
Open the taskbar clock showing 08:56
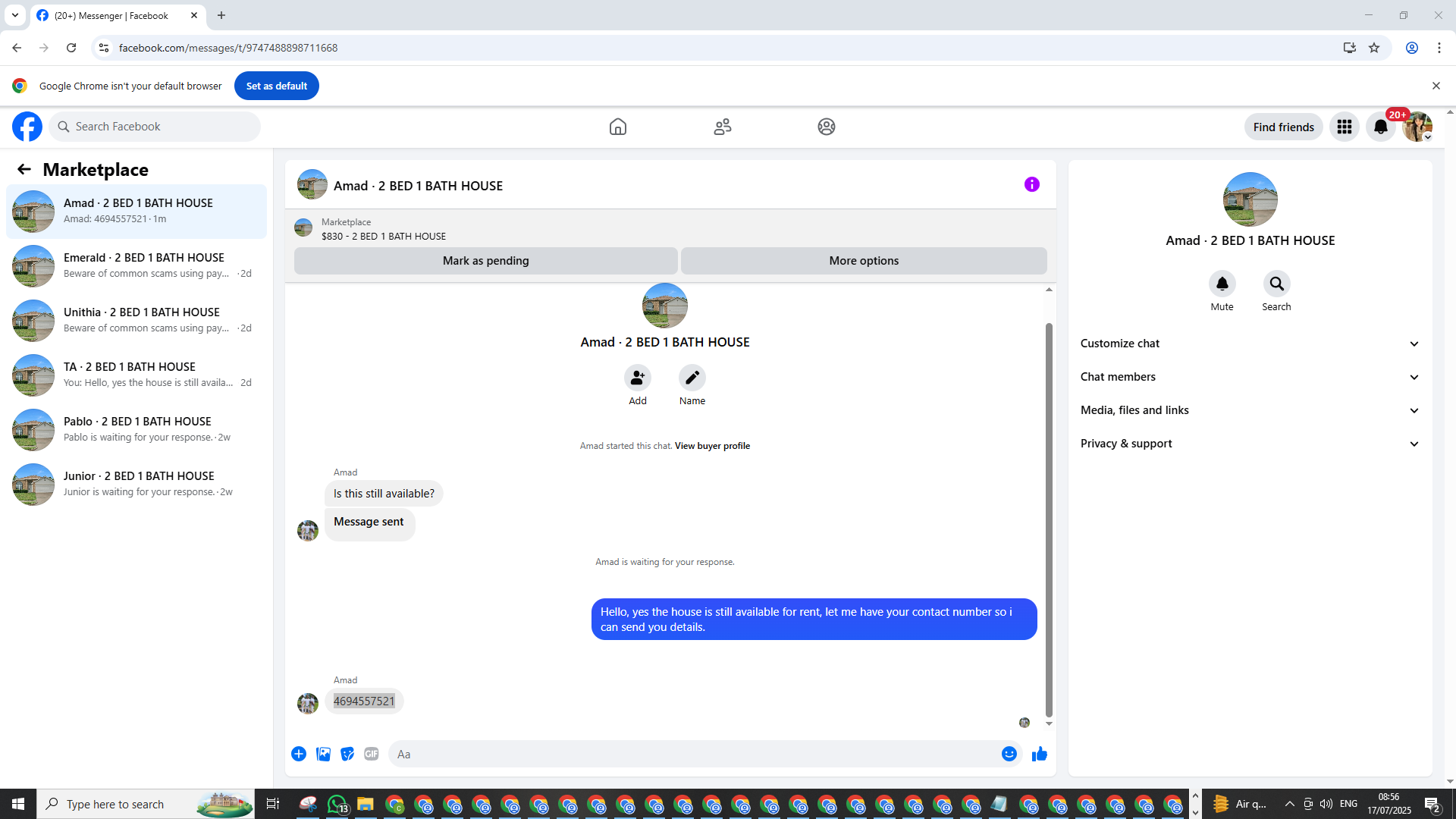(1389, 804)
